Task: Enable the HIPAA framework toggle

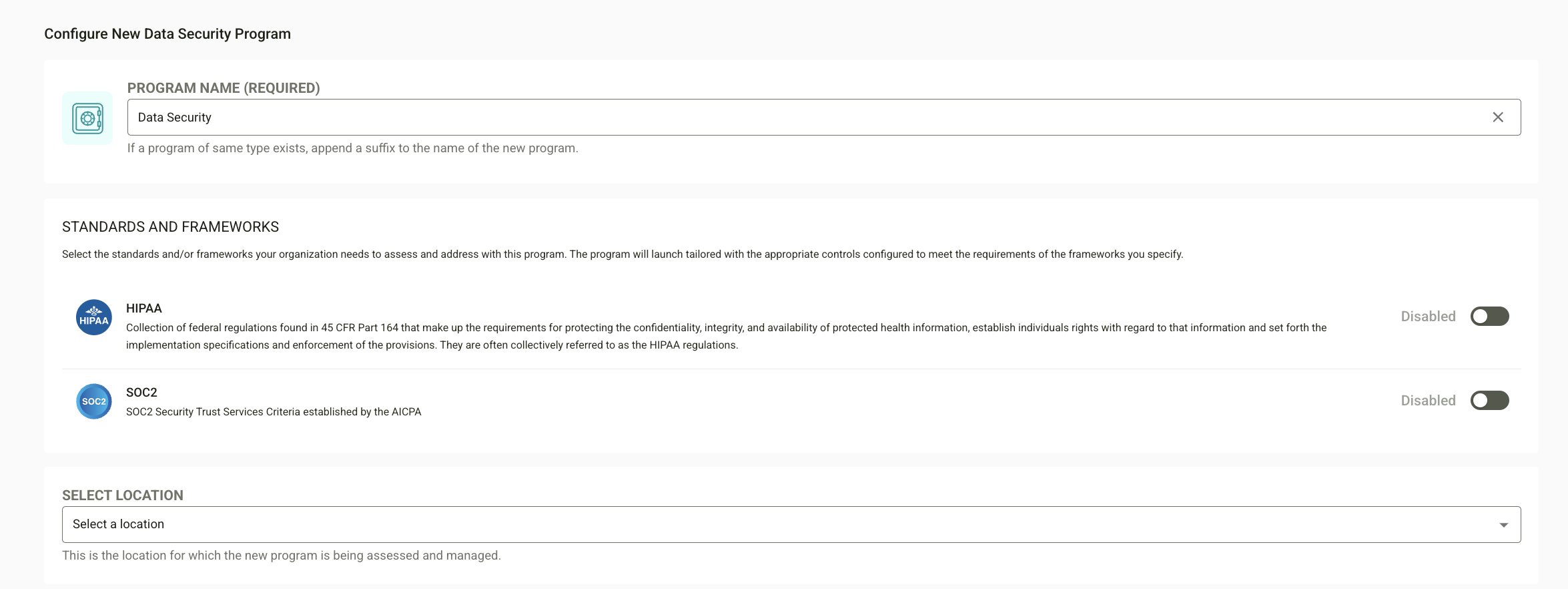Action: click(1489, 317)
